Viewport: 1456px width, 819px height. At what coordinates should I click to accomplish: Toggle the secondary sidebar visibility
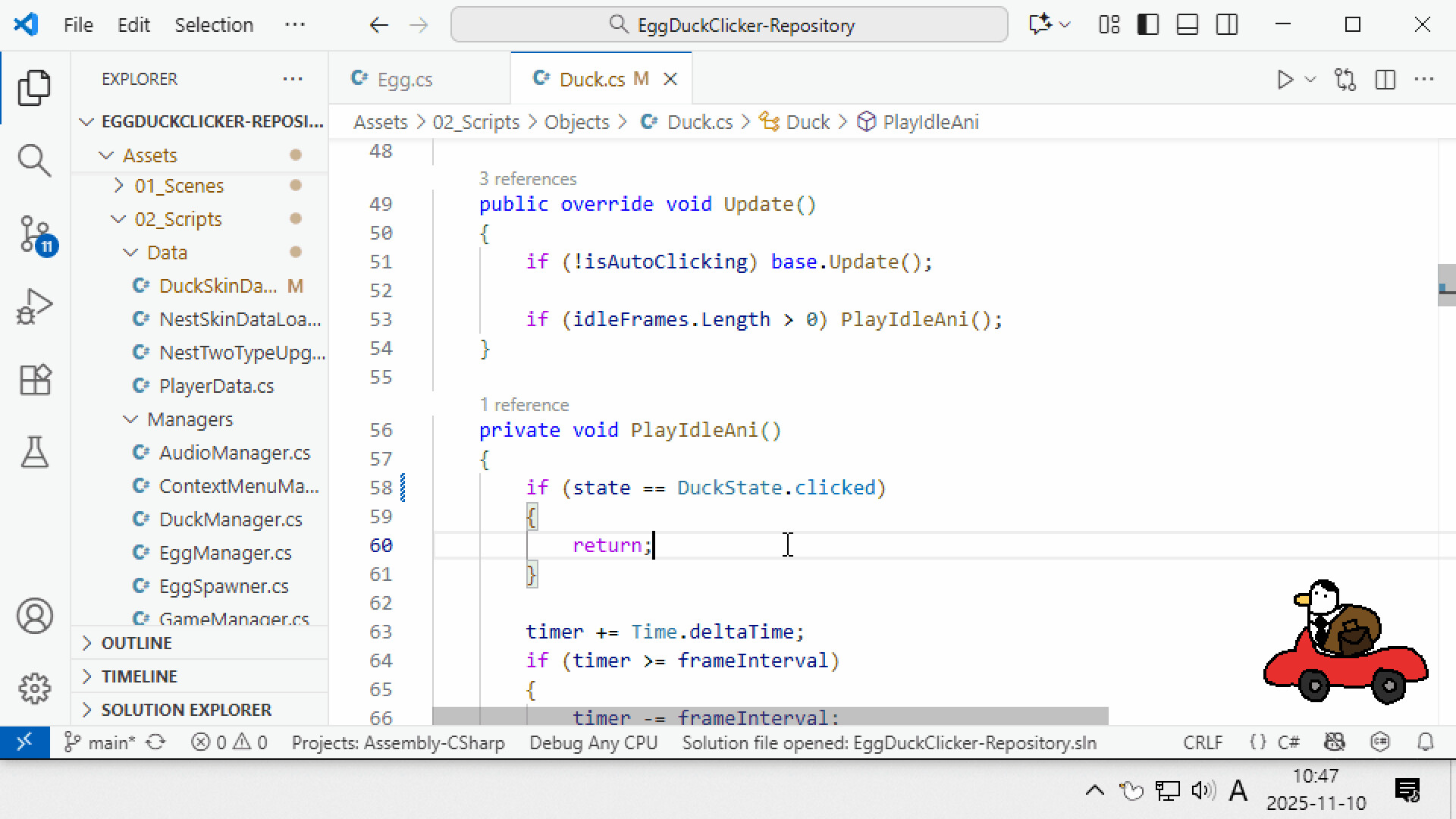tap(1226, 24)
